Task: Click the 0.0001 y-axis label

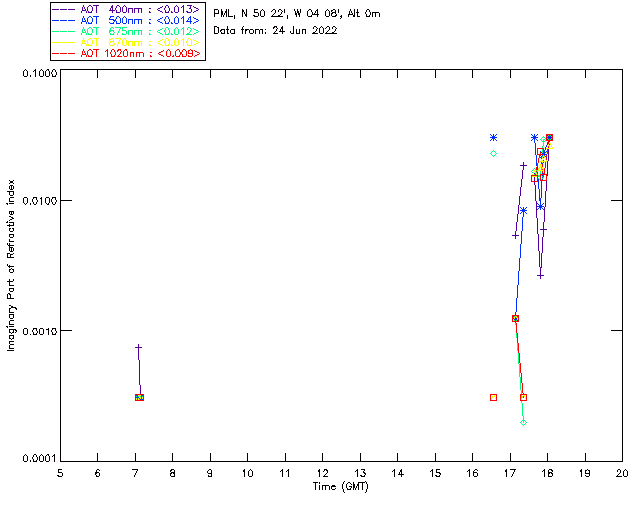Action: tap(39, 459)
